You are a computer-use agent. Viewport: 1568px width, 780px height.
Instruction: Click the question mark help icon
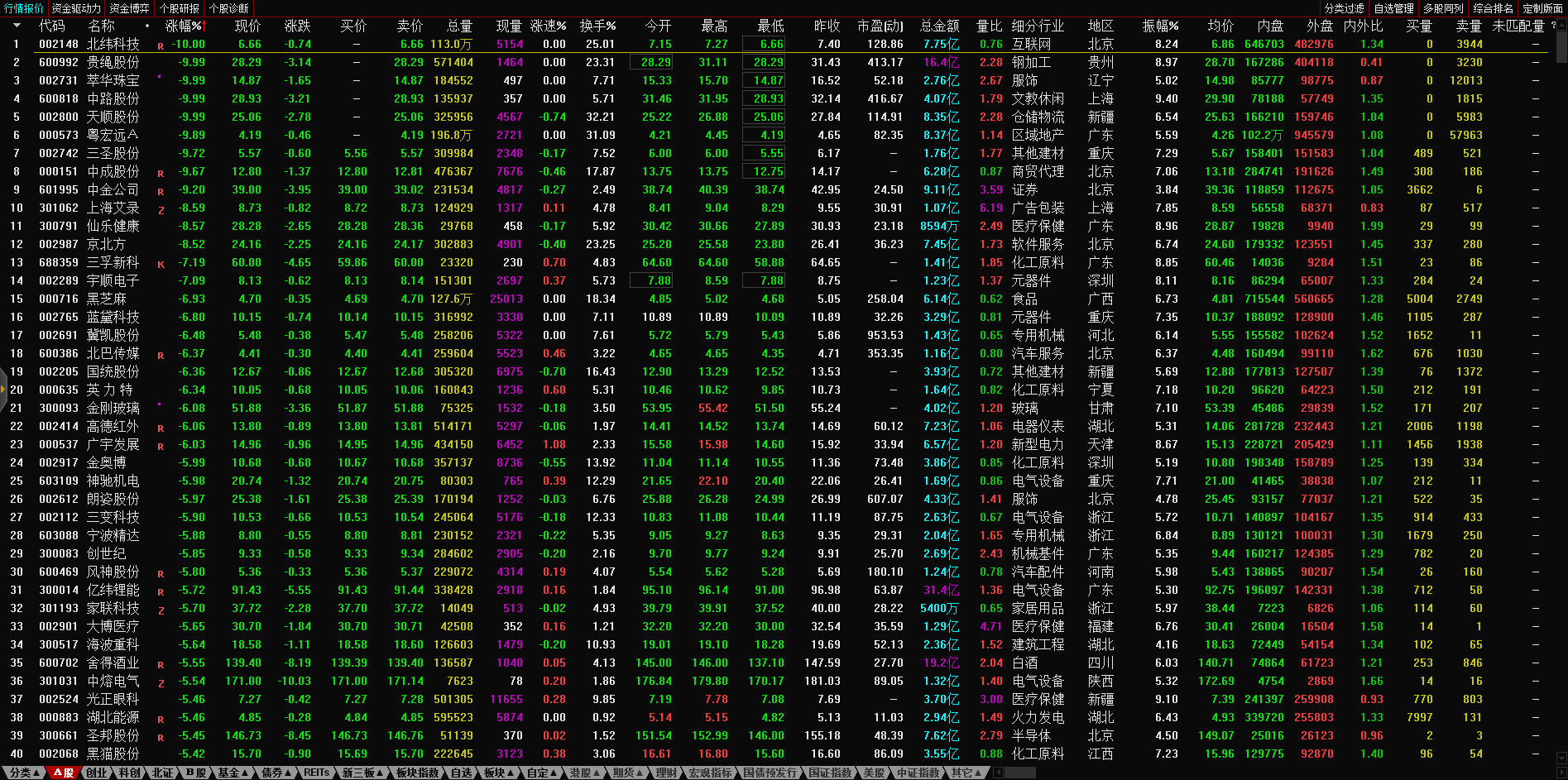1553,26
